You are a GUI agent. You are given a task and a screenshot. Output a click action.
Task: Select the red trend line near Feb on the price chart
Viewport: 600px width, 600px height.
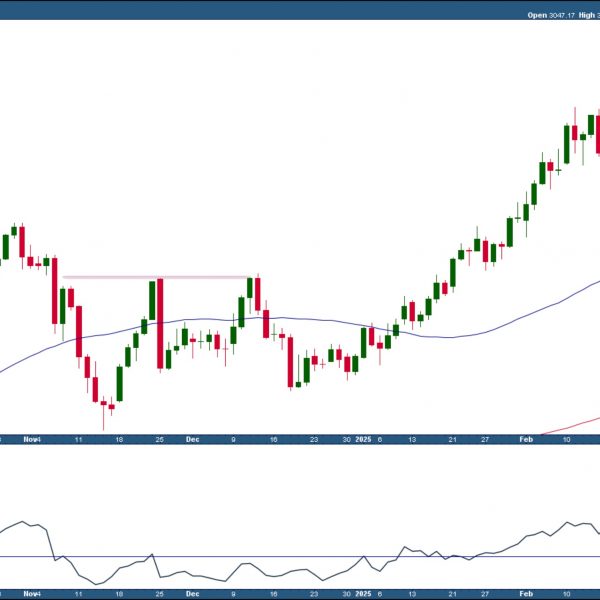point(570,426)
